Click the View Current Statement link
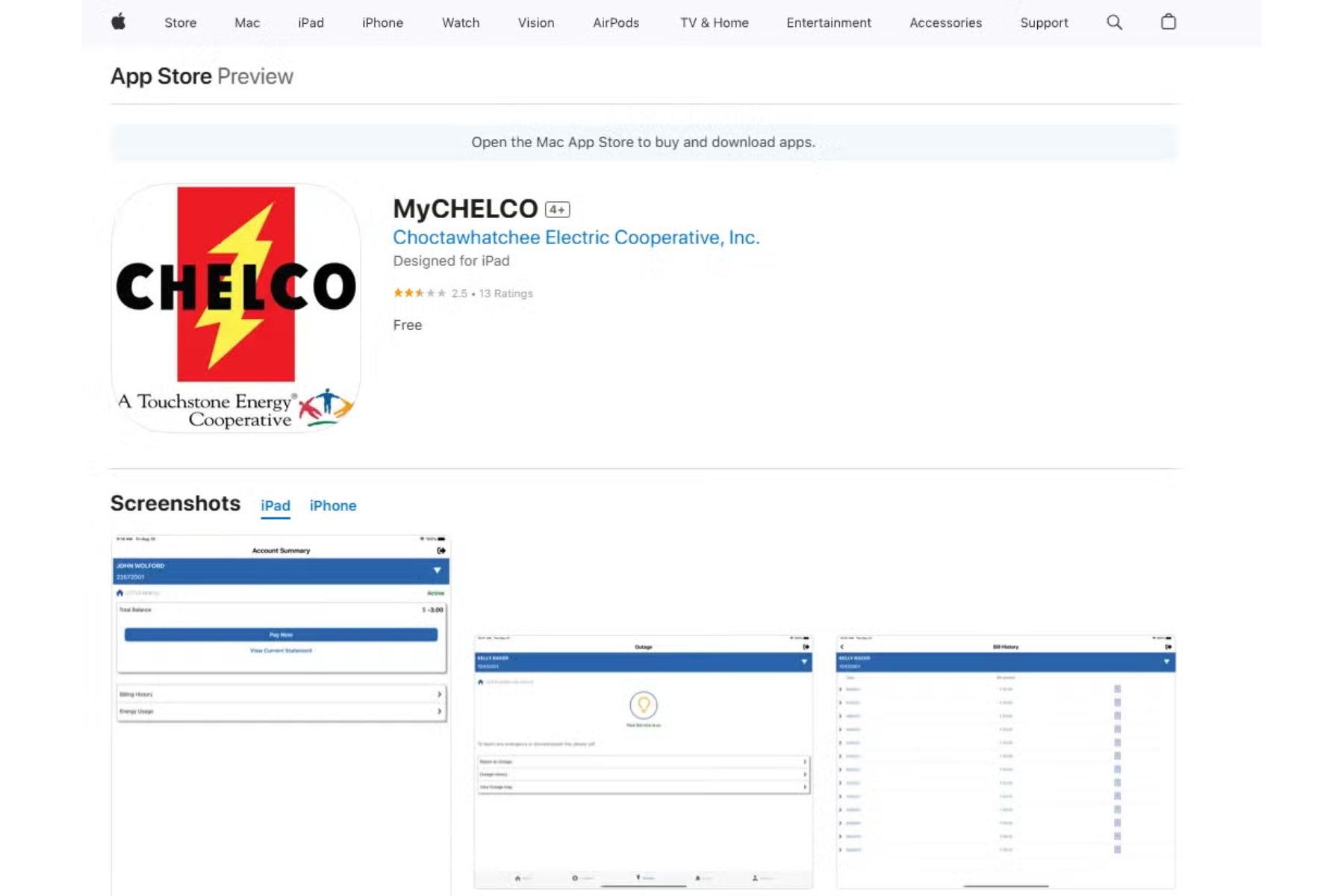Screen dimensions: 1344x896 pos(281,650)
